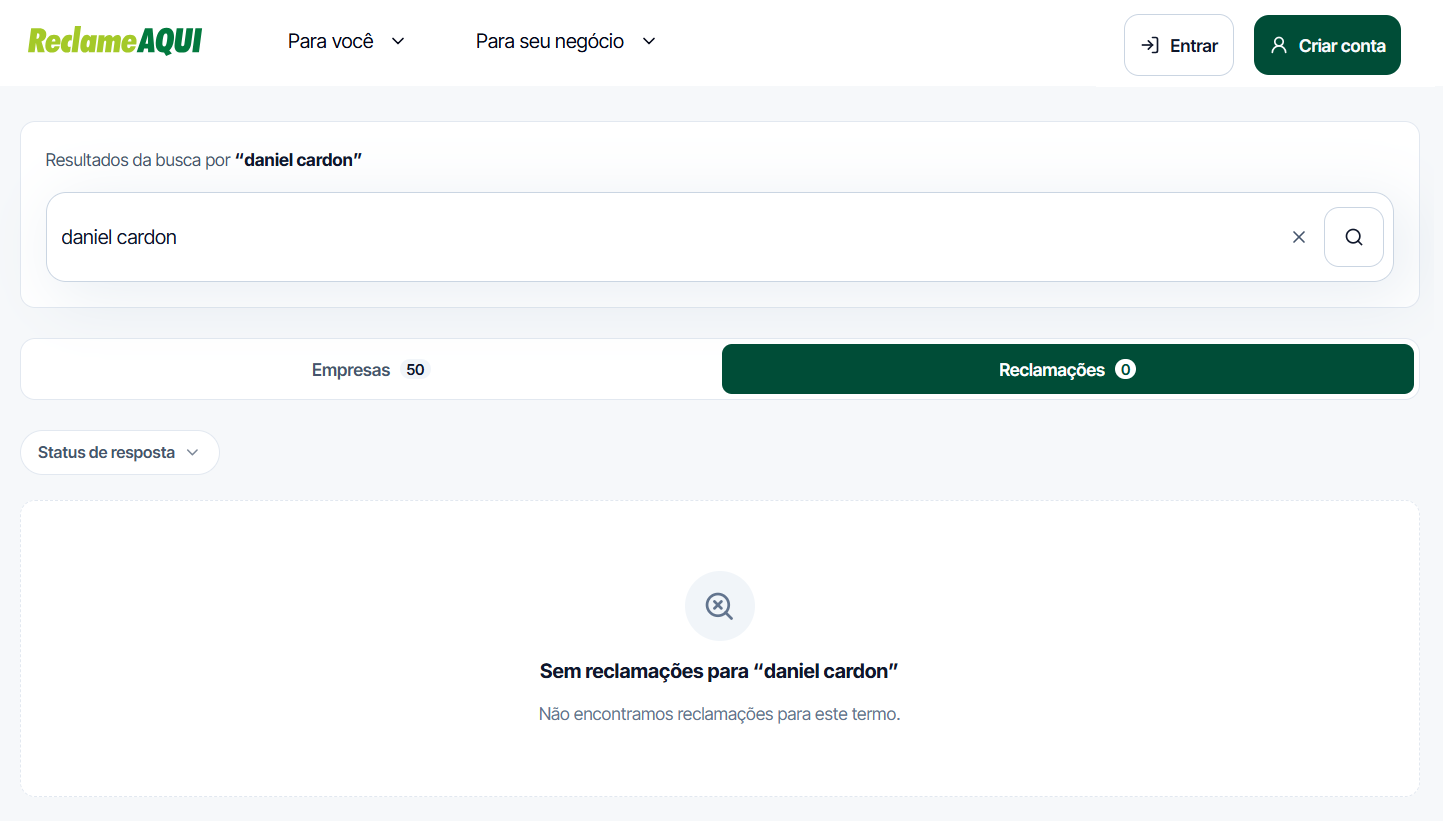Screen dimensions: 1443x821
Task: Click the chevron beside Para seu negócio
Action: click(648, 41)
